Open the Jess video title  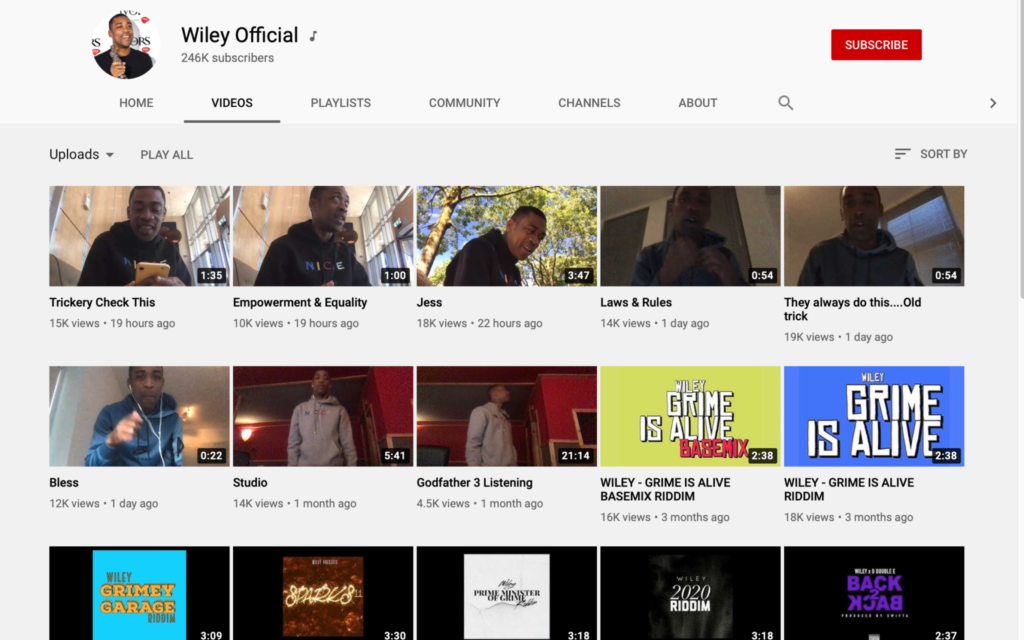(x=429, y=302)
